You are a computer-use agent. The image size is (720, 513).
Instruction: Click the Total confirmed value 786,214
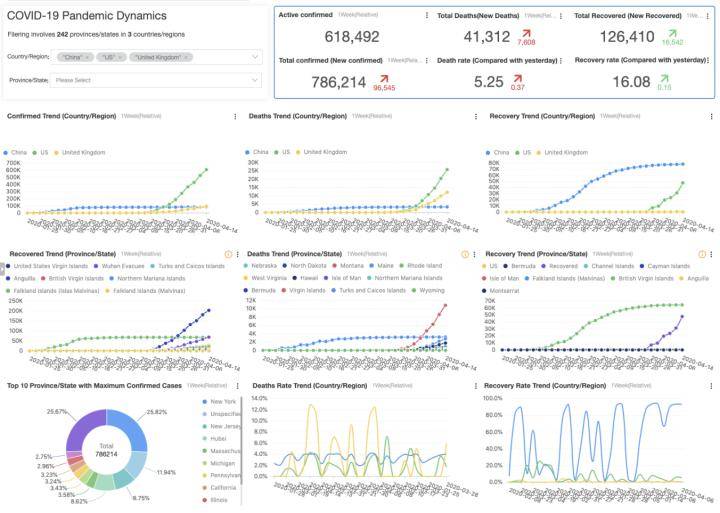coord(338,83)
